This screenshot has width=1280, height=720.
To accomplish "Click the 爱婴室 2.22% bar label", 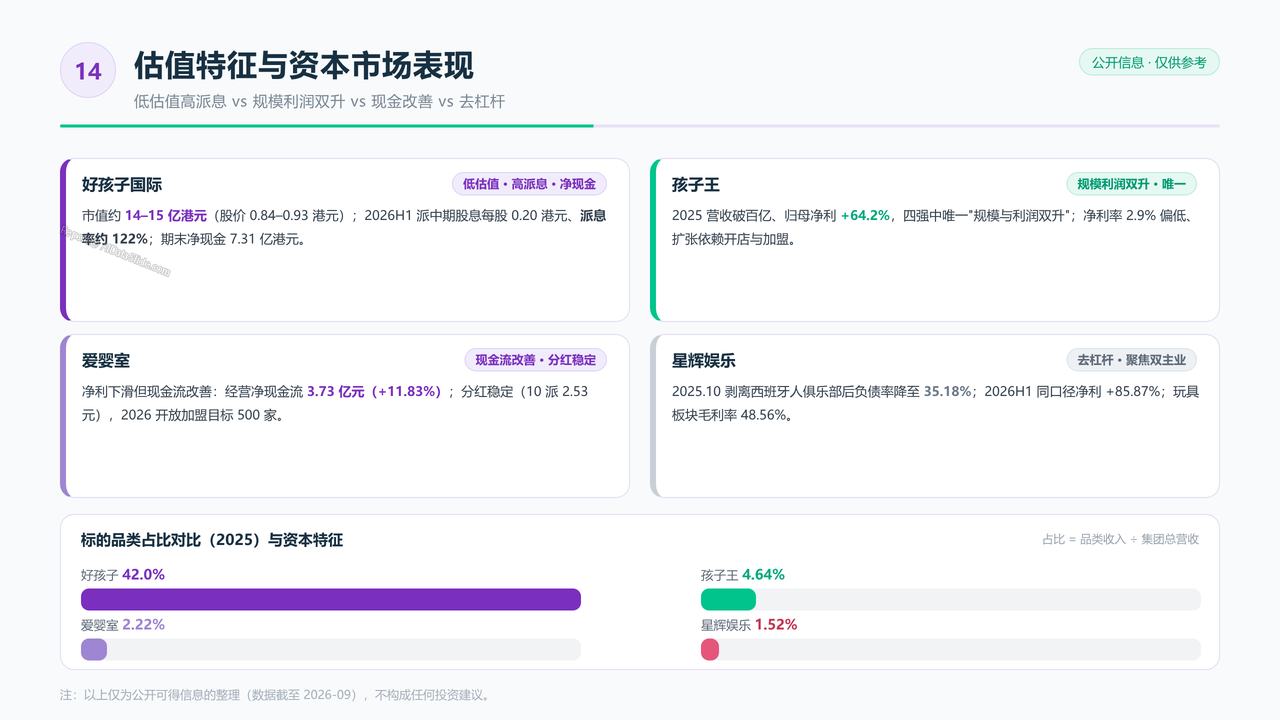I will pos(123,625).
